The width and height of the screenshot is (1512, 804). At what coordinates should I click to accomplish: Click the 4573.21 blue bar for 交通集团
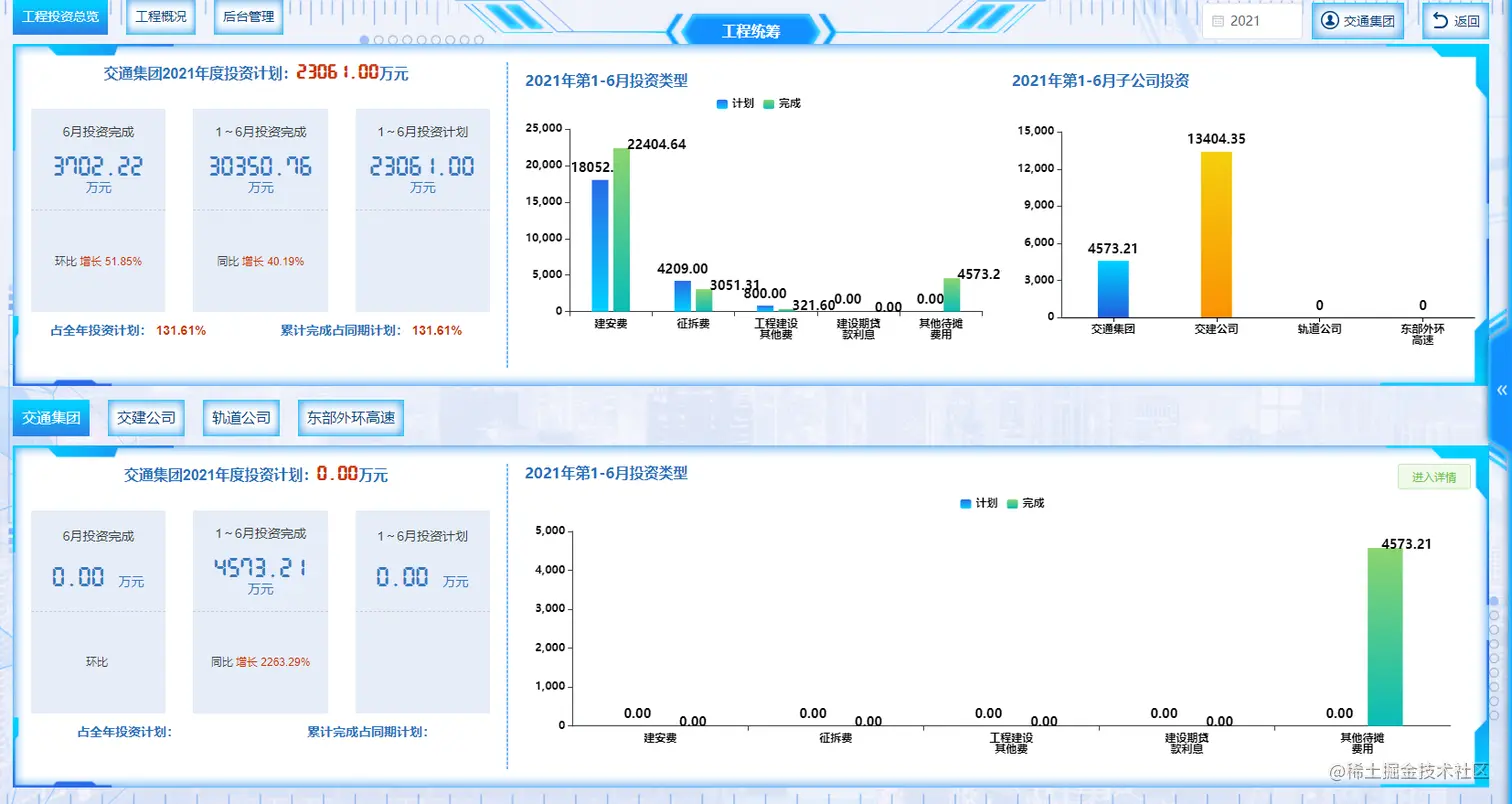click(1113, 289)
